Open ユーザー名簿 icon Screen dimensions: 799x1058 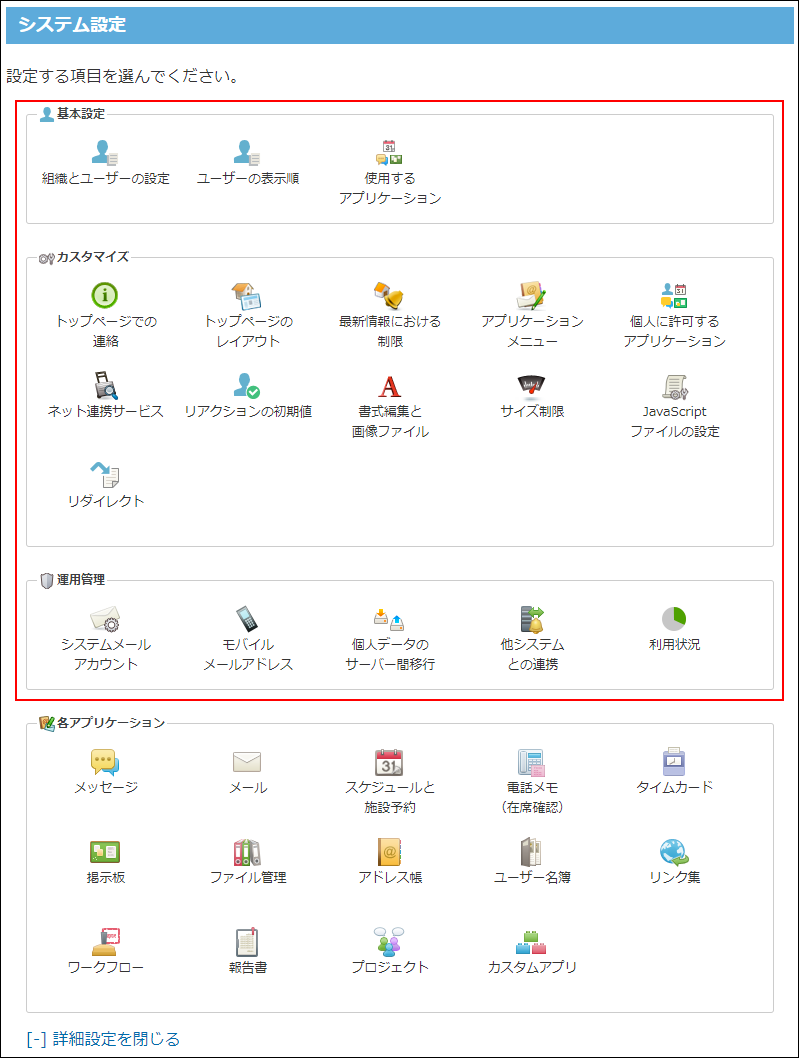532,852
